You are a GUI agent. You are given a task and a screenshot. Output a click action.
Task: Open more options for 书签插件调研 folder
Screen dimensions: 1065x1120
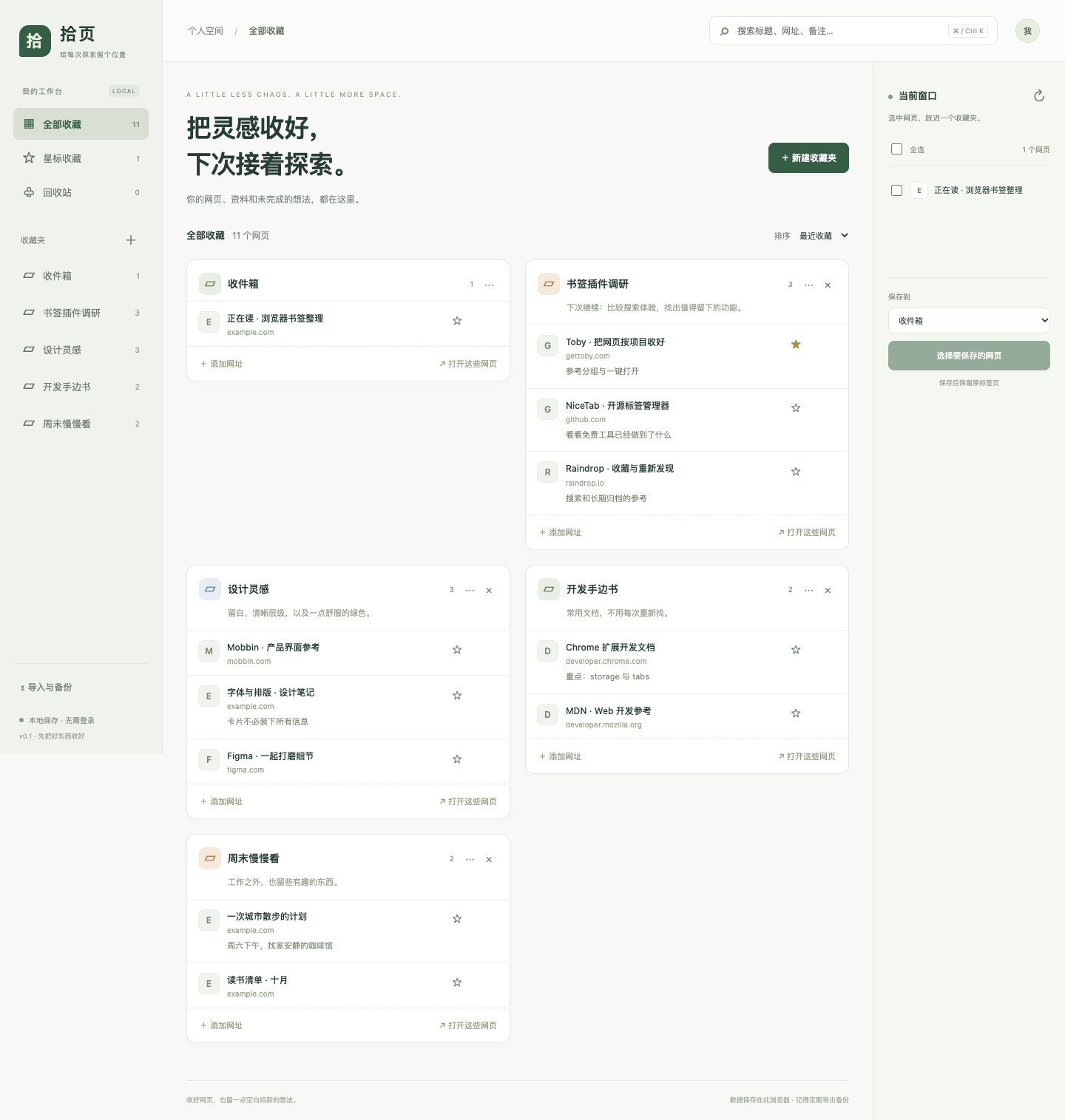coord(808,285)
